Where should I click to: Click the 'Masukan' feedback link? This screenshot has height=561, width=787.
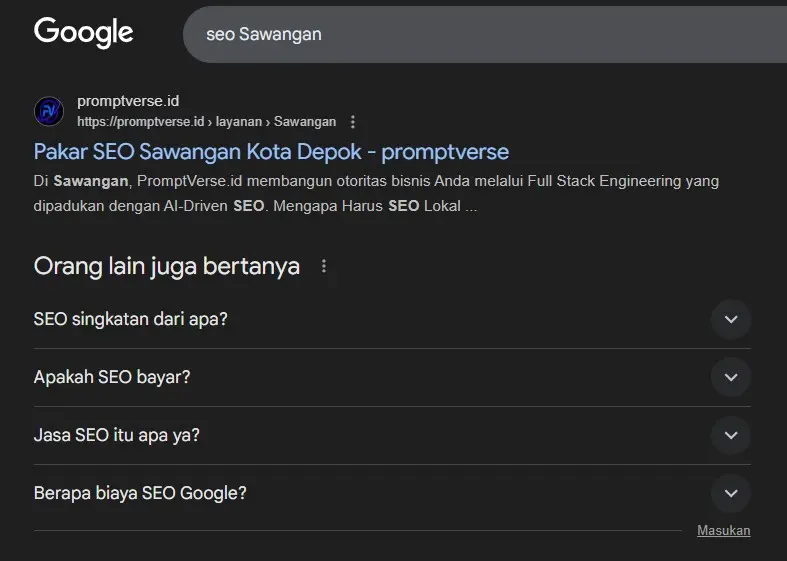click(x=723, y=531)
